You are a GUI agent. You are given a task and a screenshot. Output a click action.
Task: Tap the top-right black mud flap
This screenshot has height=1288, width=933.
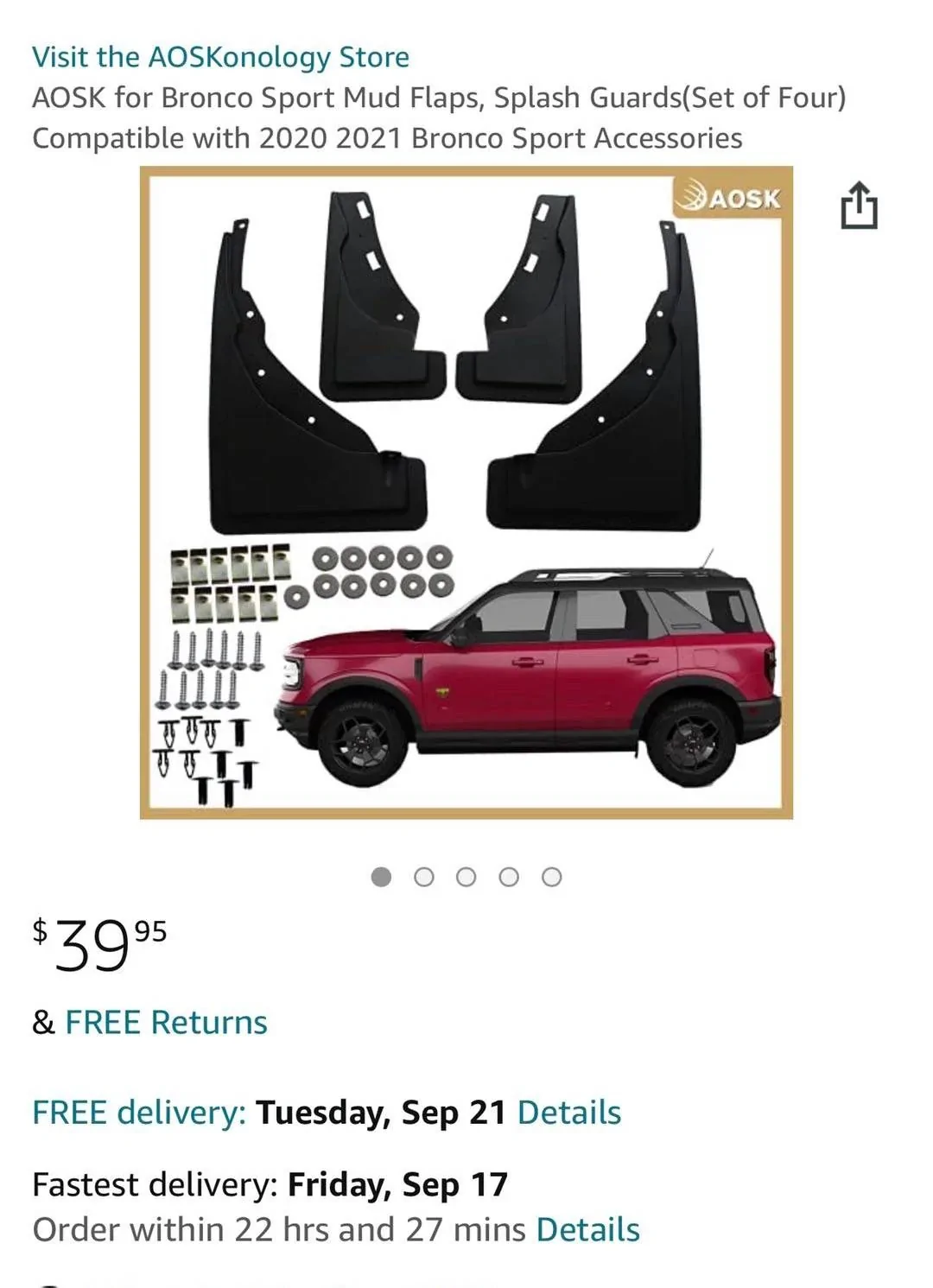tap(517, 298)
